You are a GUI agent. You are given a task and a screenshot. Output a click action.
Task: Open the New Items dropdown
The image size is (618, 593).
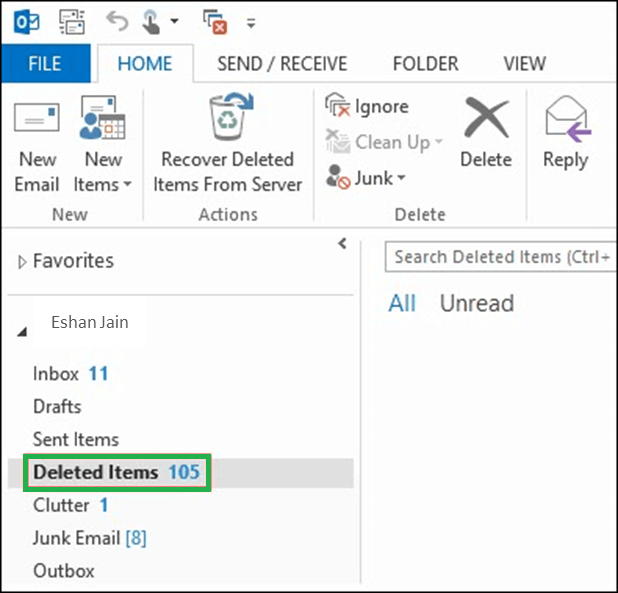point(102,145)
